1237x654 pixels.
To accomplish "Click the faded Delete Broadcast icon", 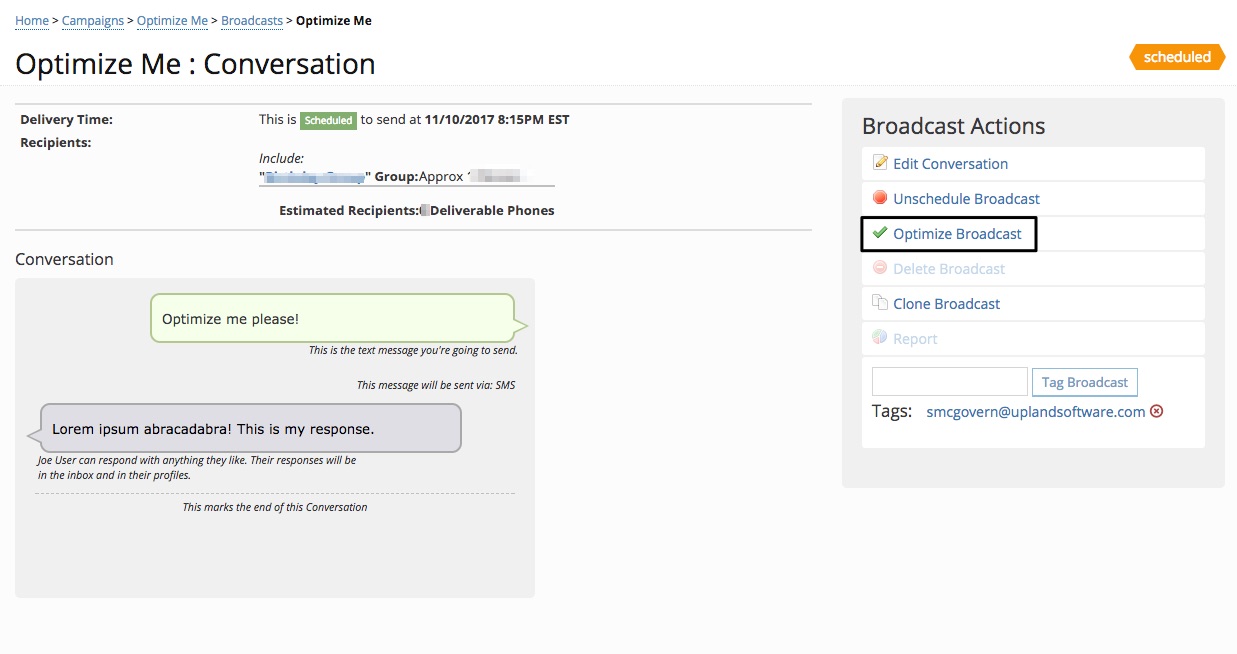I will pyautogui.click(x=880, y=268).
